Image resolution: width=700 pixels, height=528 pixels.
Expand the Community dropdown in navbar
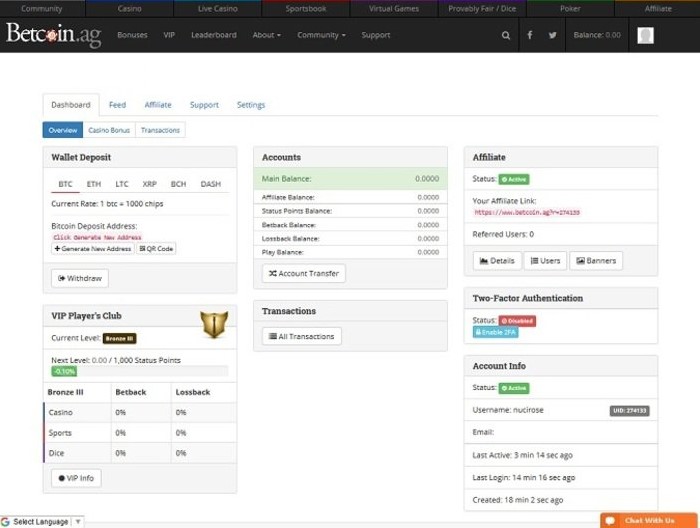click(x=321, y=35)
